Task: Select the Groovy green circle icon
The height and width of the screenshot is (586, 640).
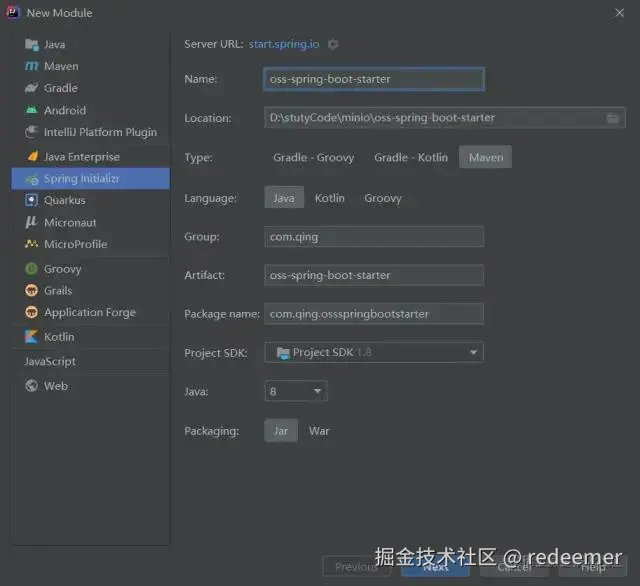Action: (32, 269)
